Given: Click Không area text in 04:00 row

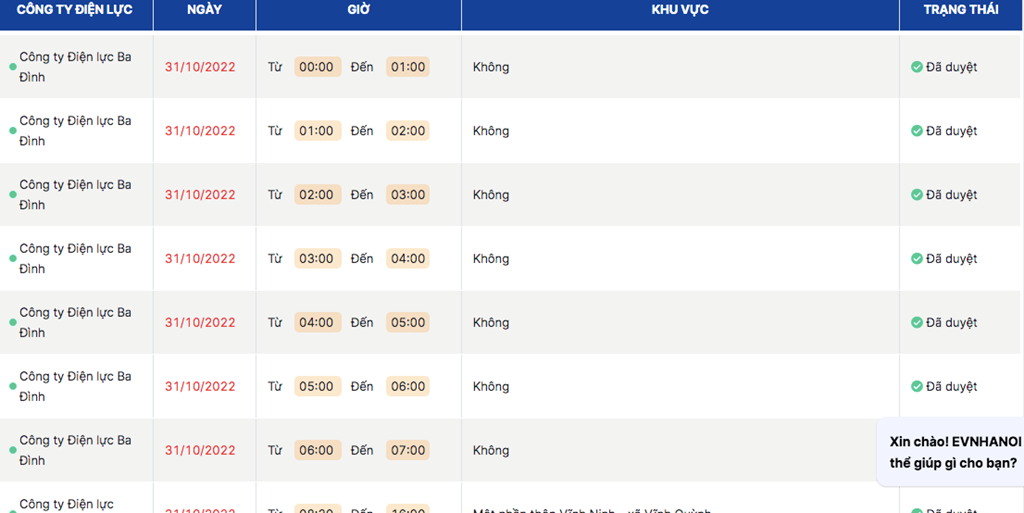Looking at the screenshot, I should pos(491,322).
